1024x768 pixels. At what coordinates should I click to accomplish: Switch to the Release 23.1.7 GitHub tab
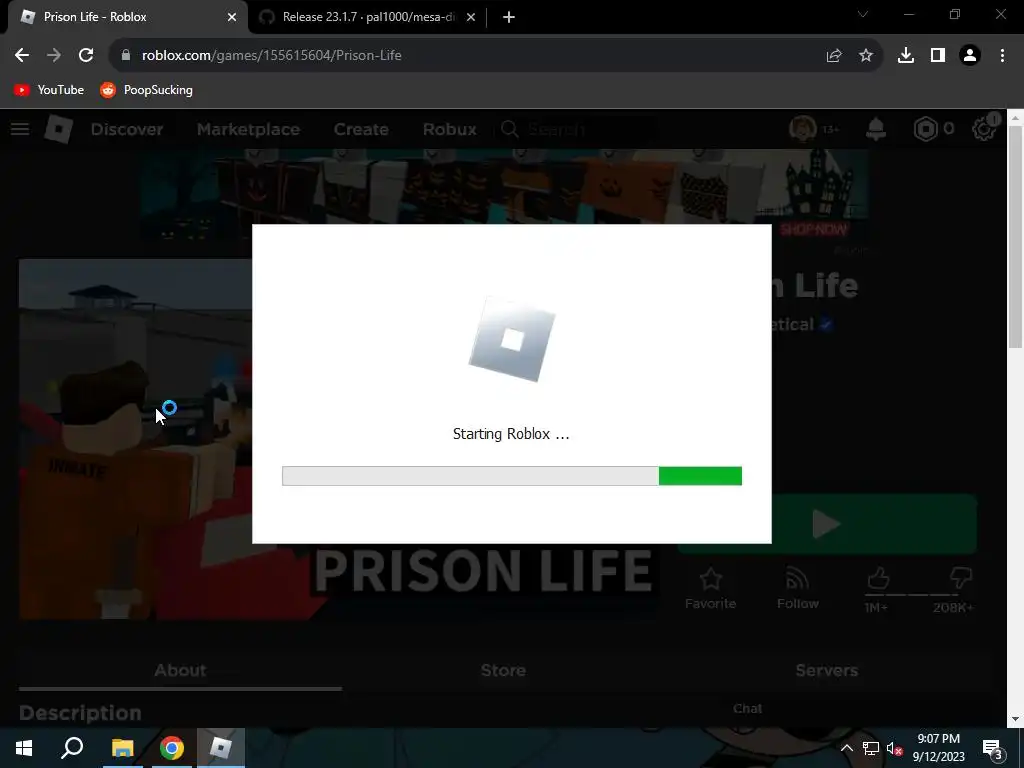point(366,17)
